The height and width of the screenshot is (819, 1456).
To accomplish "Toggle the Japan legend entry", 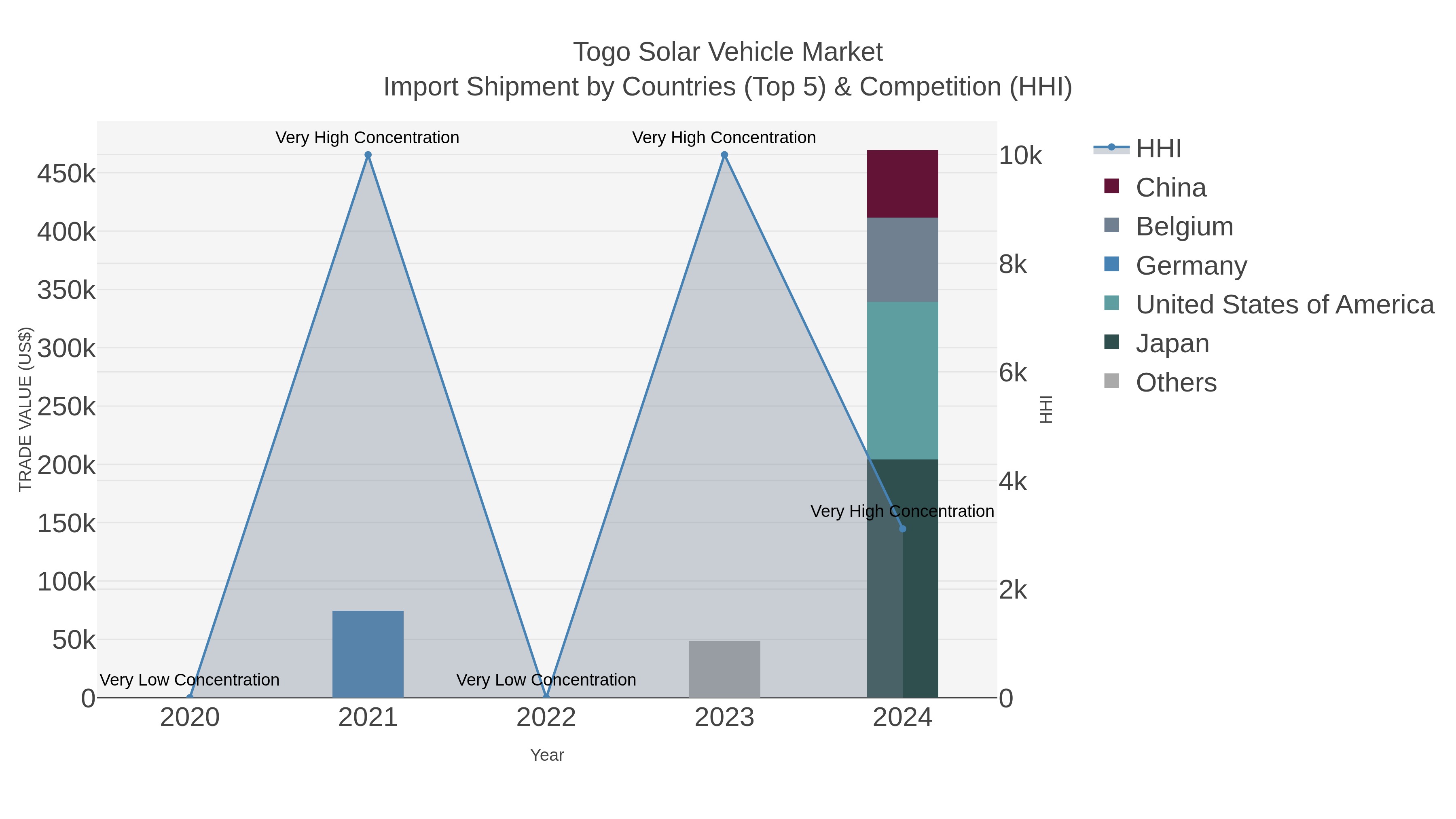I will [x=1156, y=344].
